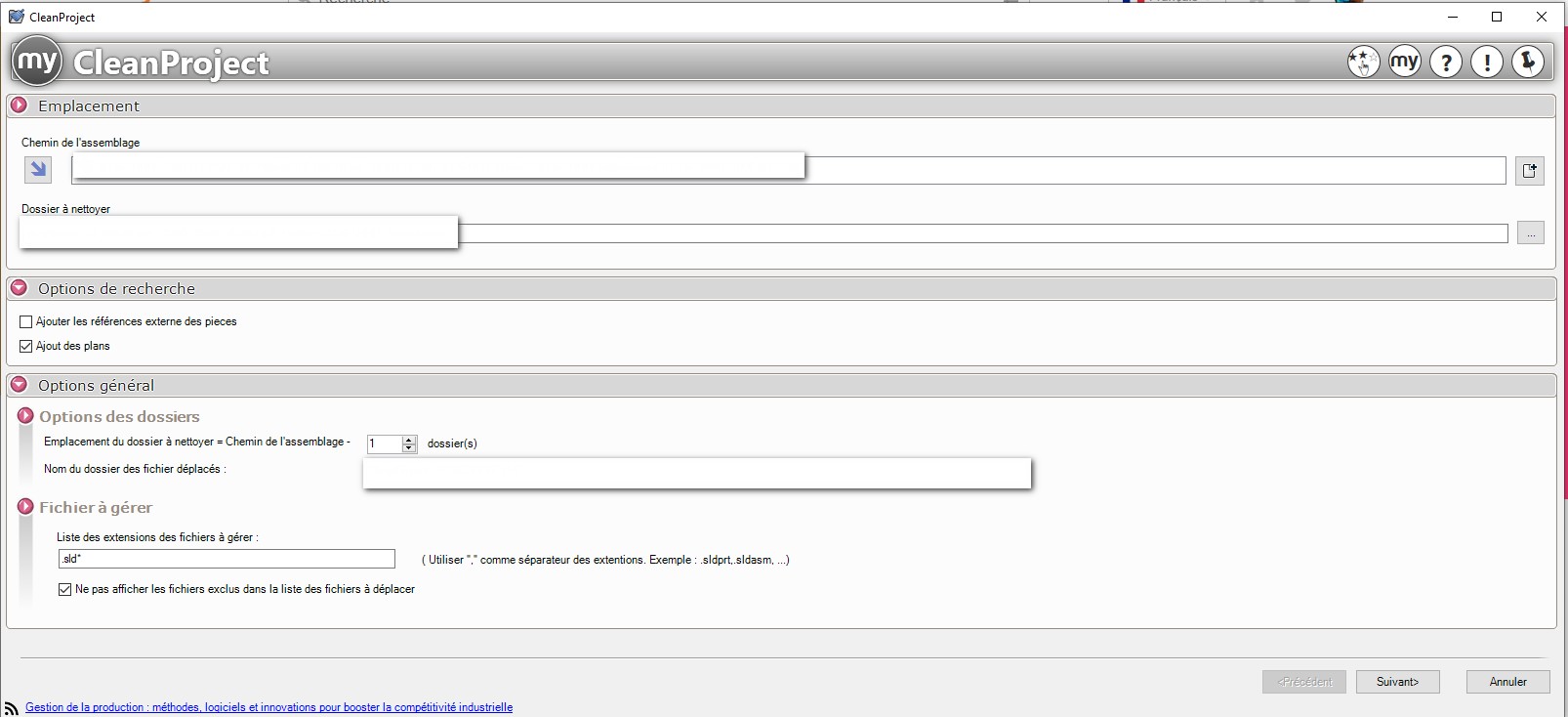Click the 'Liste des extensions des fichiers à gérer' label
This screenshot has width=1568, height=717.
click(x=157, y=537)
